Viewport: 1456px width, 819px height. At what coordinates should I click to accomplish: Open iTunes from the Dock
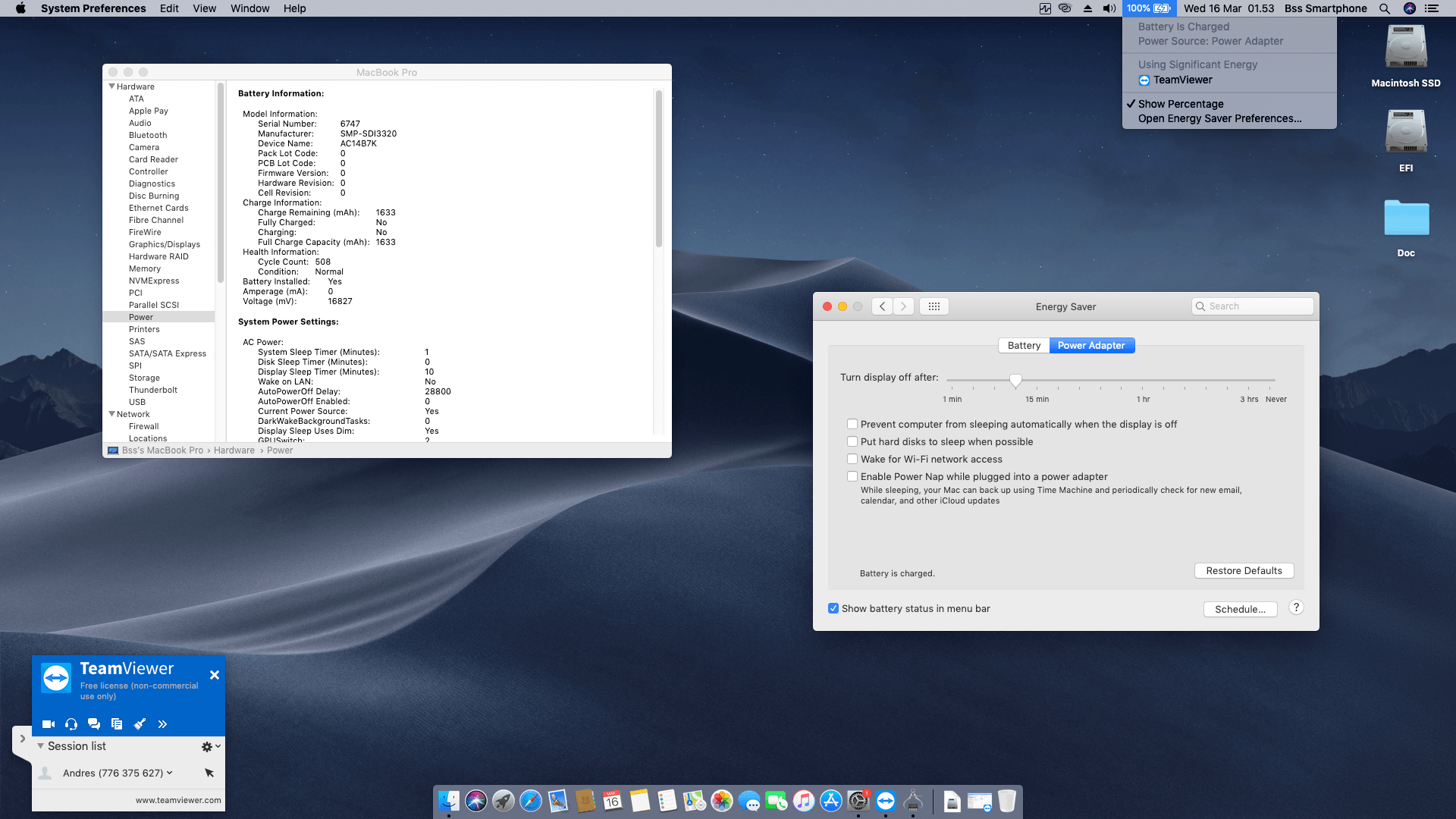click(x=804, y=801)
